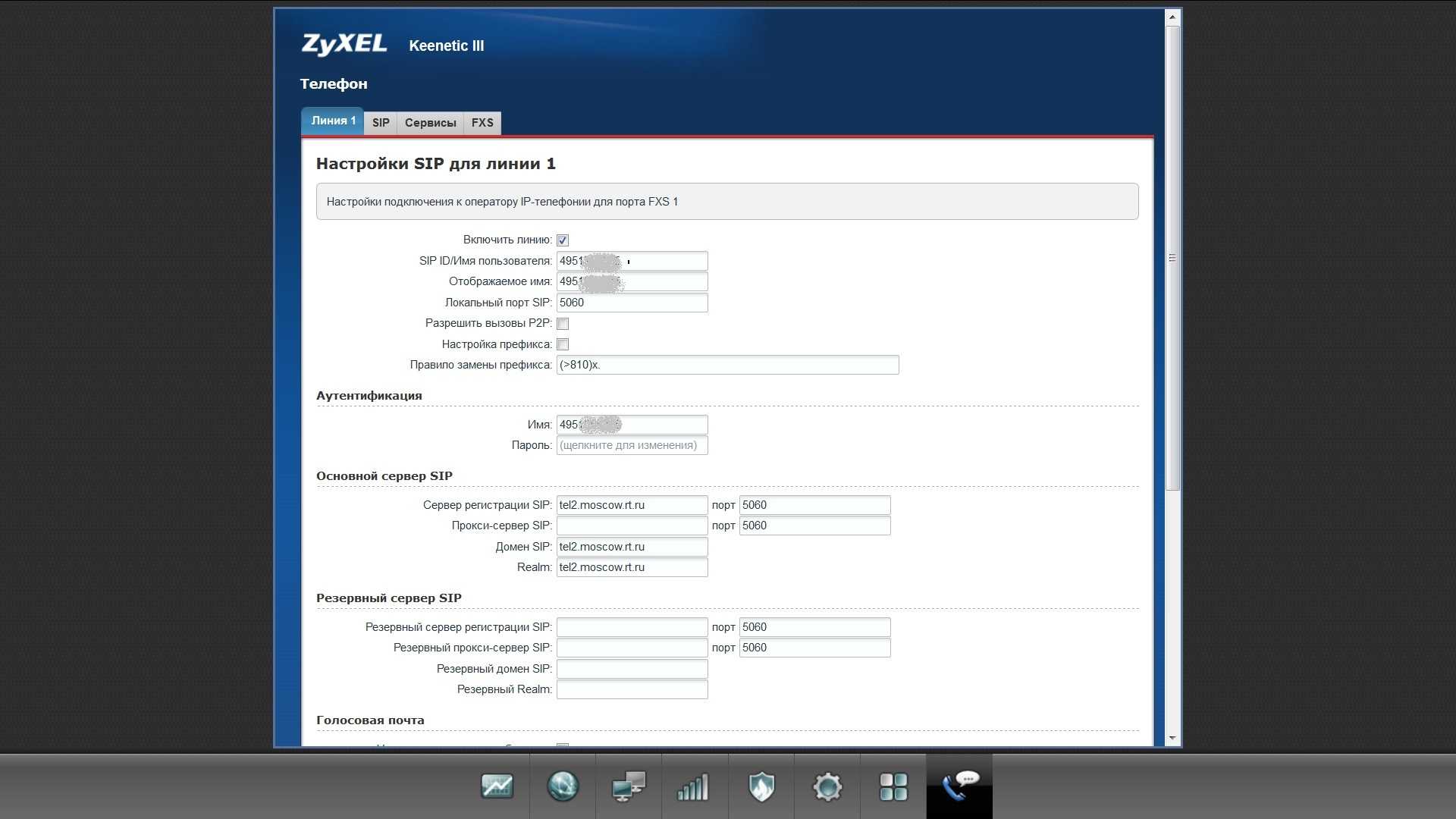The height and width of the screenshot is (819, 1456).
Task: Enable 'Разрешить вызовы P2P' checkbox
Action: point(563,324)
